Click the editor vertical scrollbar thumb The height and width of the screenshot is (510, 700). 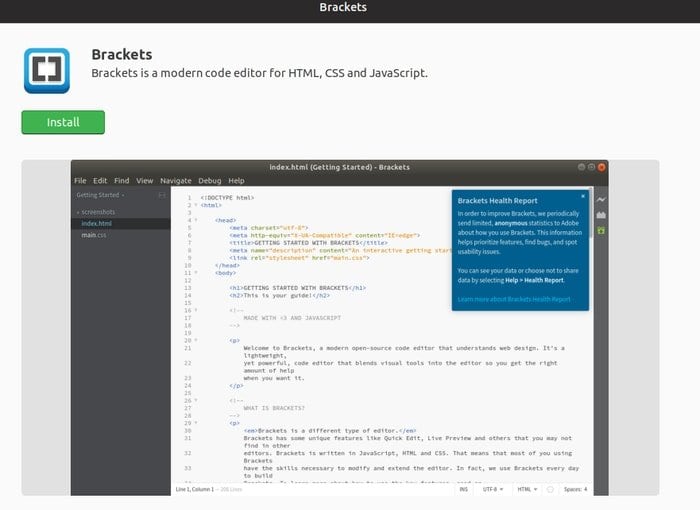pyautogui.click(x=591, y=213)
